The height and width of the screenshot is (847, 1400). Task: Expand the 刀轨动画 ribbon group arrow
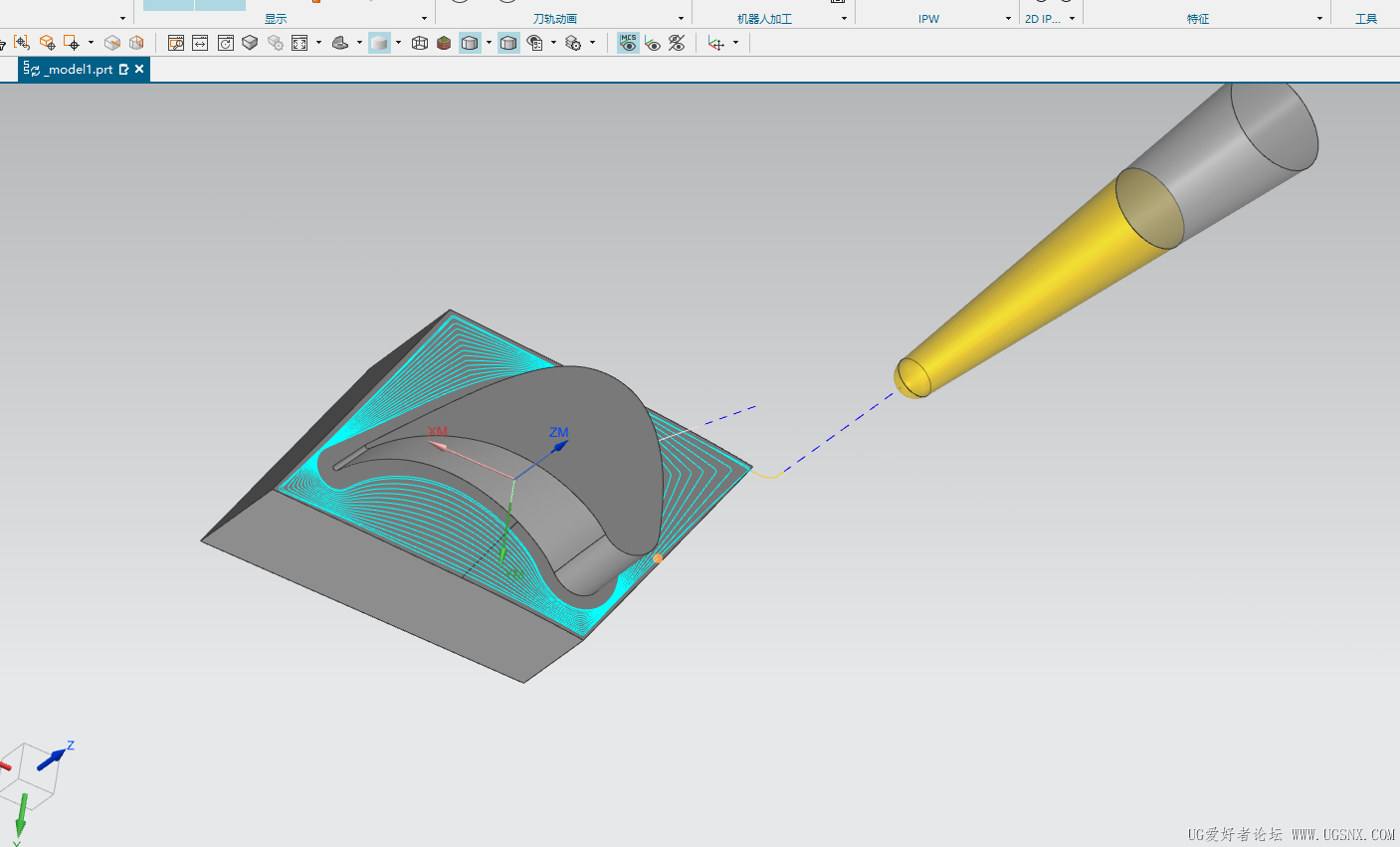tap(681, 19)
